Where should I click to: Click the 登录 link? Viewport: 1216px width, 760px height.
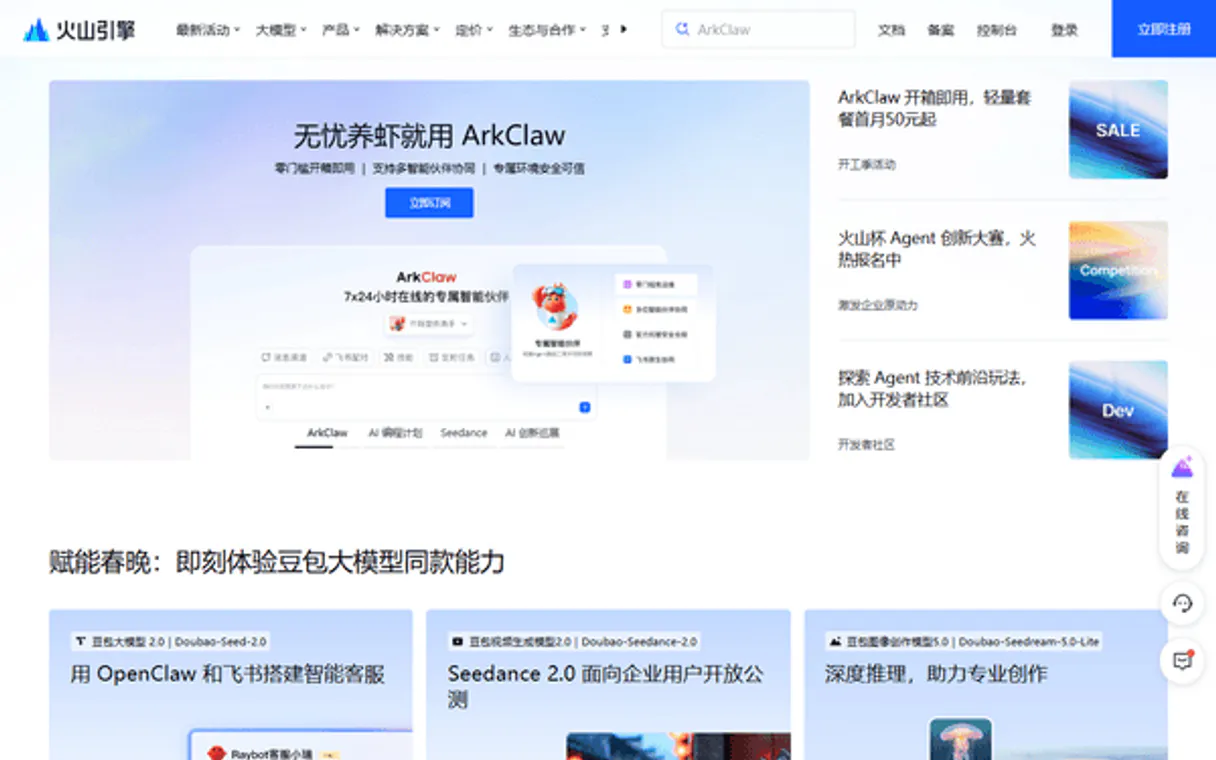pos(1064,30)
